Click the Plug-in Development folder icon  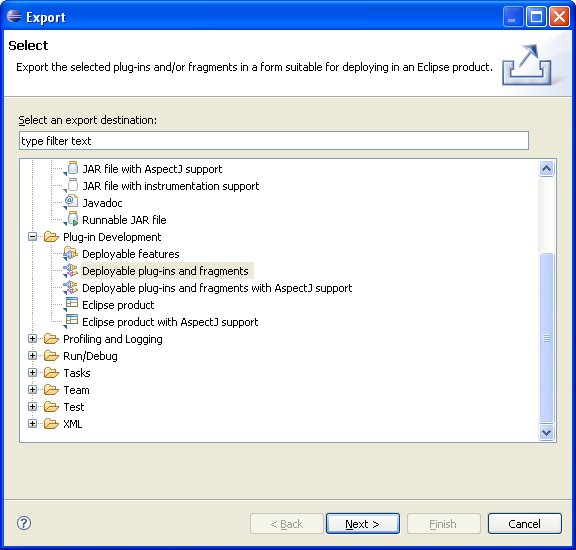pyautogui.click(x=51, y=237)
